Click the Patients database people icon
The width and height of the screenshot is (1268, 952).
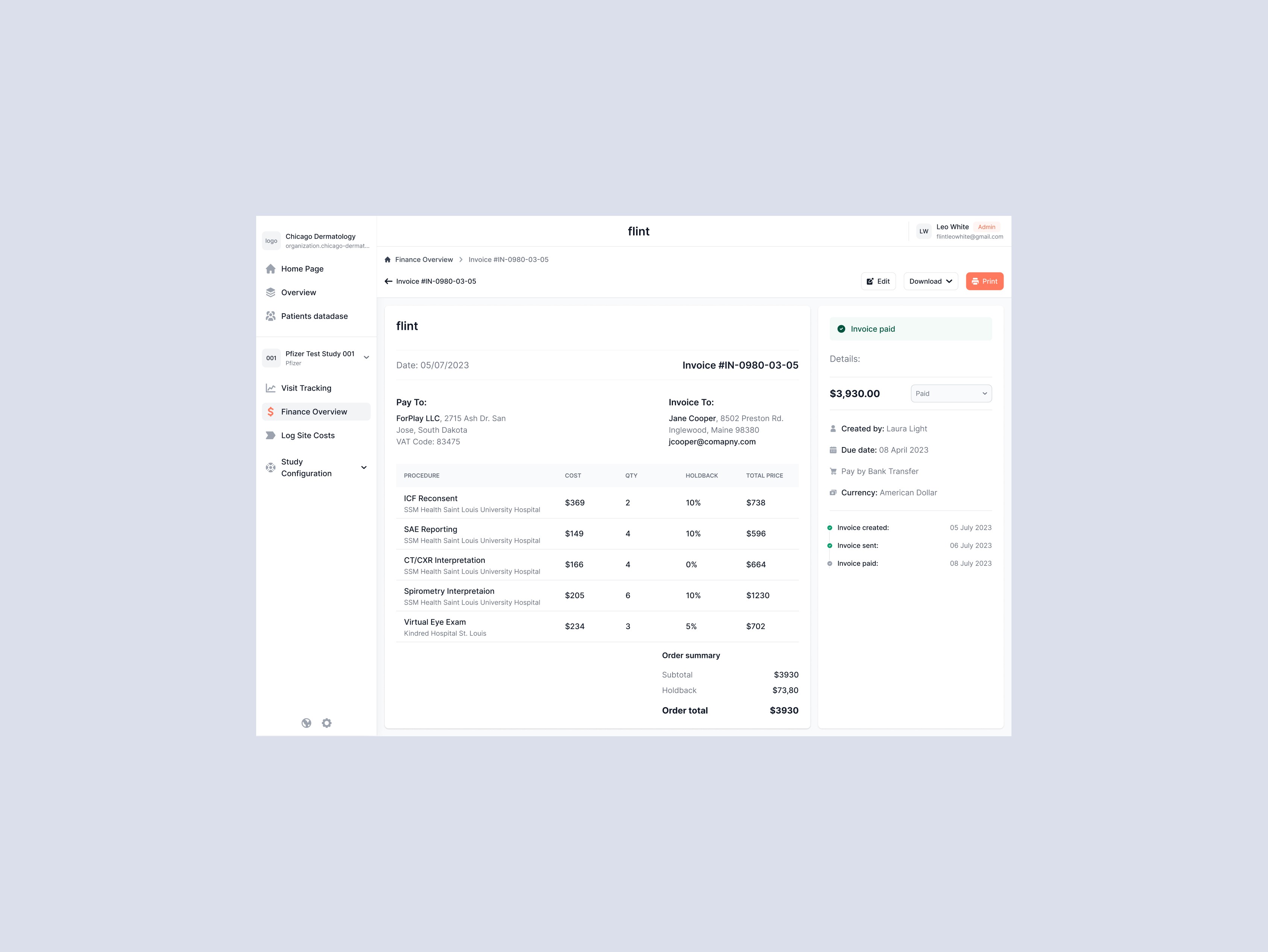pos(270,316)
